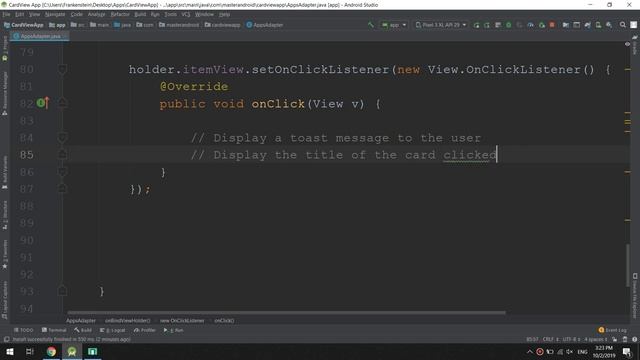Open the Navigate menu
Viewport: 640px width, 360px height.
(55, 14)
